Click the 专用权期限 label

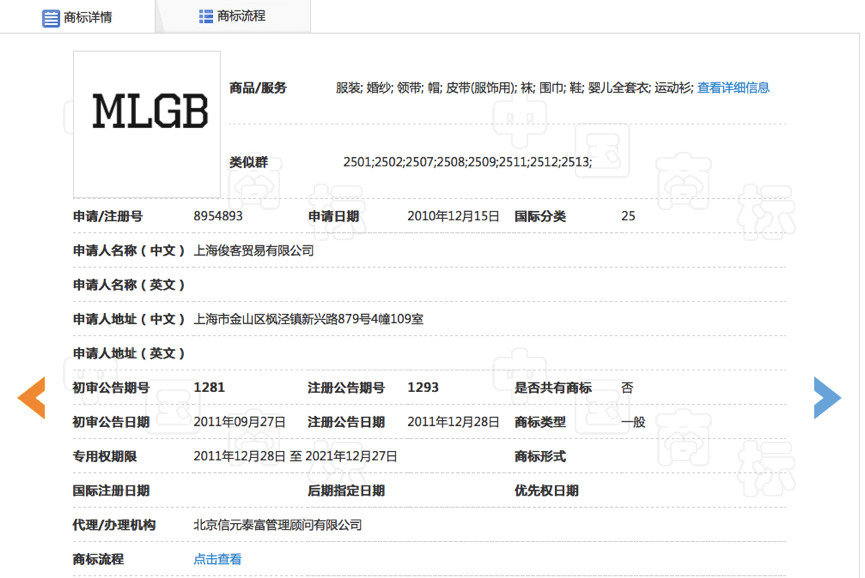(x=105, y=456)
